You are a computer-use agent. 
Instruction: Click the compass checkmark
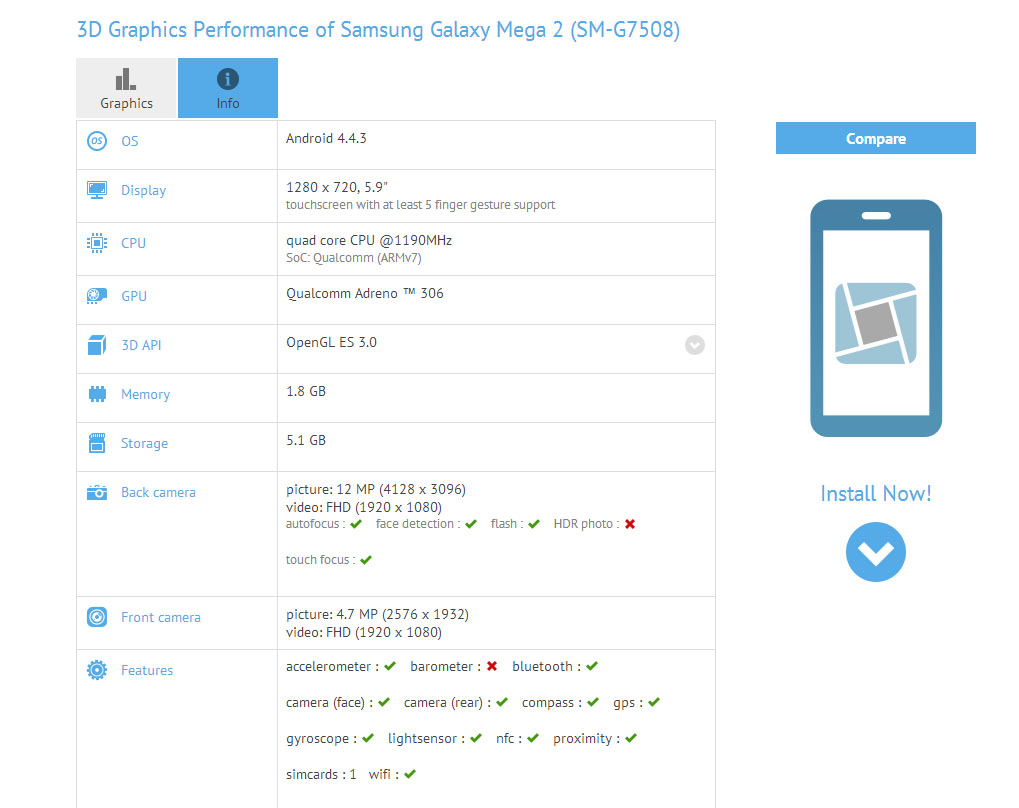point(593,702)
